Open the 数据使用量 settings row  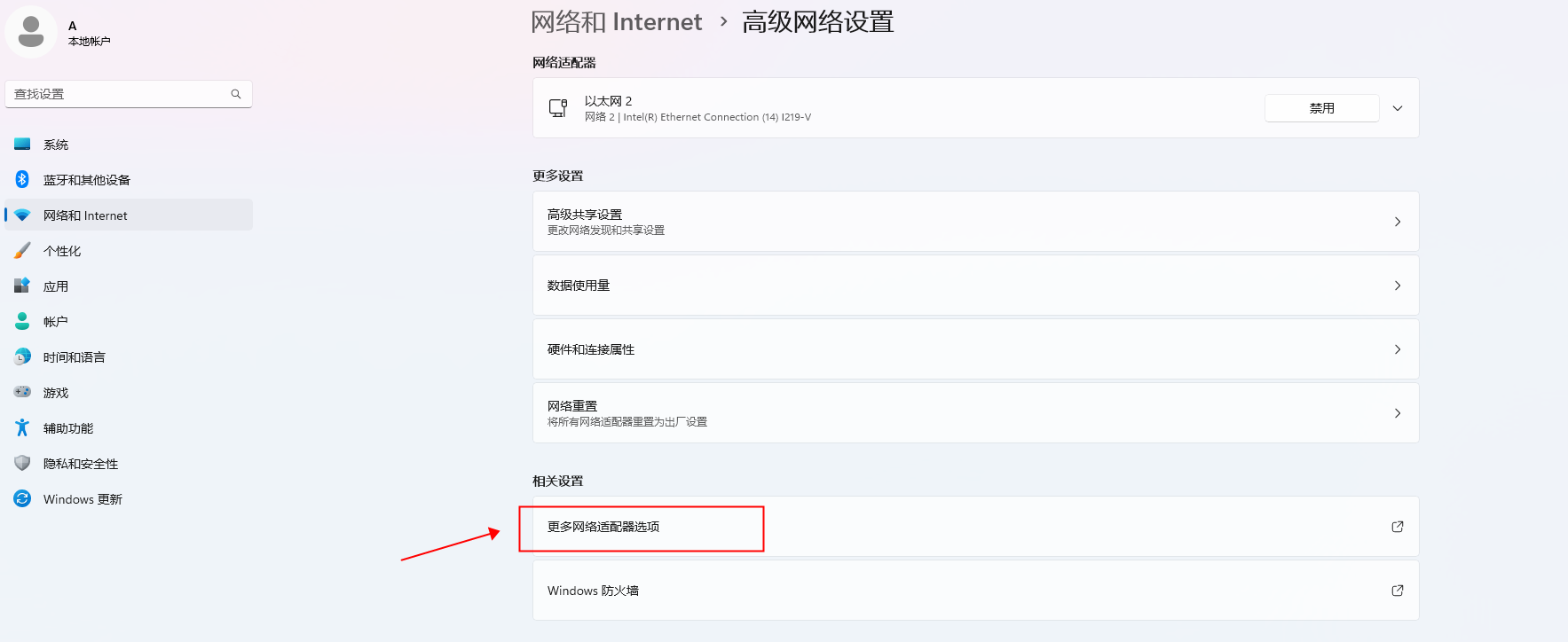tap(974, 286)
